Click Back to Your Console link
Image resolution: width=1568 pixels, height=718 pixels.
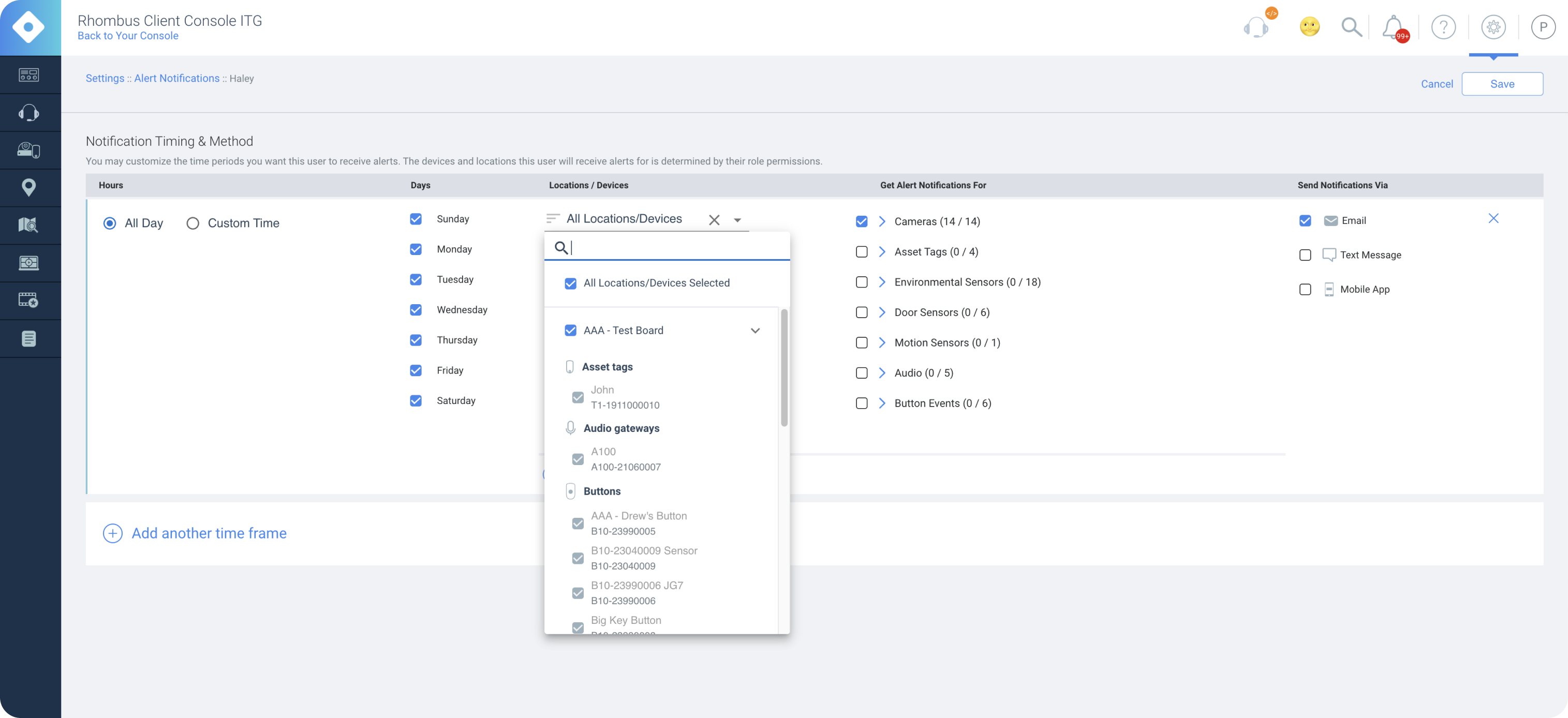click(x=128, y=36)
